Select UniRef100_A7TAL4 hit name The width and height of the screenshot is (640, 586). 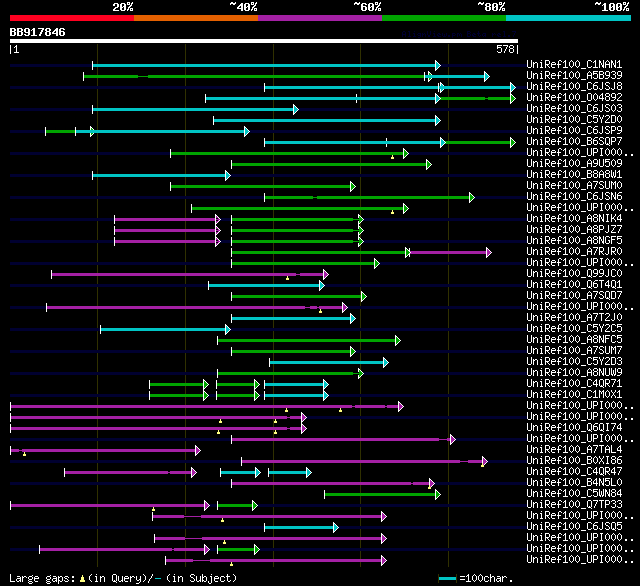click(x=574, y=450)
